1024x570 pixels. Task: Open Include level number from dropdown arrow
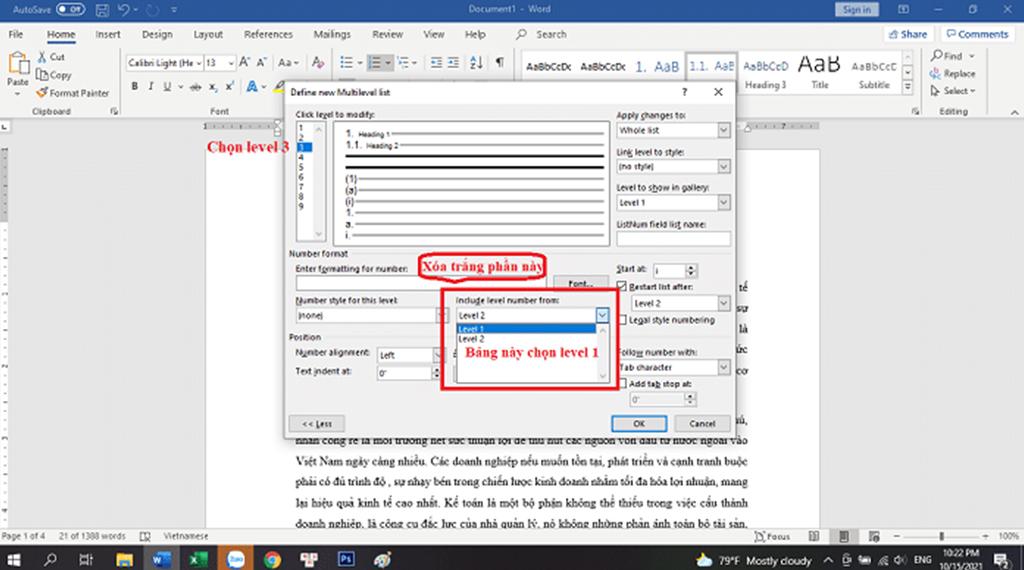602,315
